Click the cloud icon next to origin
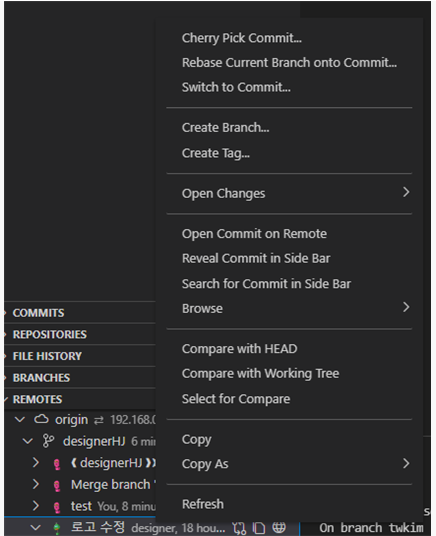Viewport: 436px width, 536px height. tap(41, 419)
